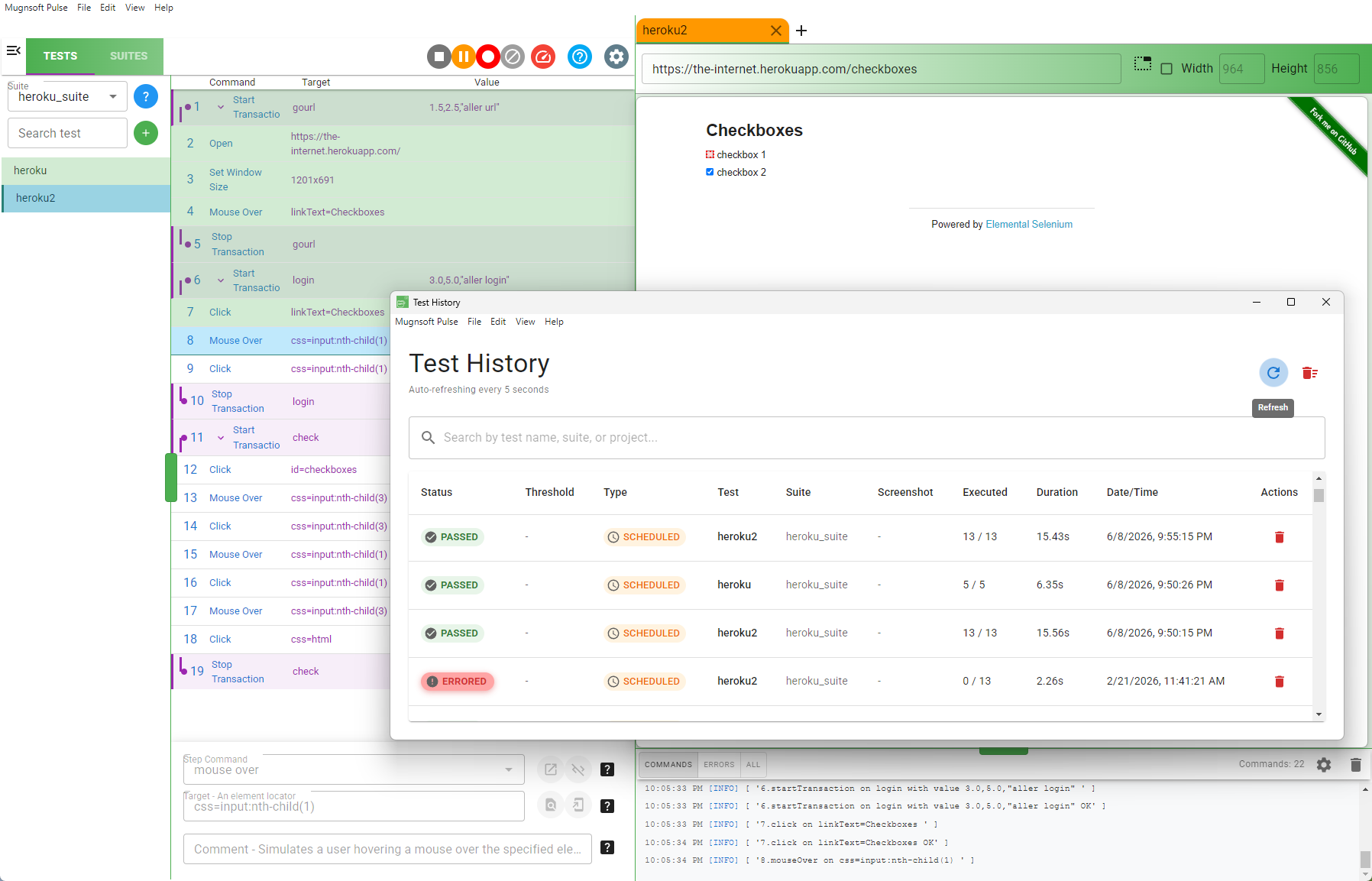The image size is (1372, 881).
Task: Toggle the Width checkbox in browser toolbar
Action: tap(1167, 69)
